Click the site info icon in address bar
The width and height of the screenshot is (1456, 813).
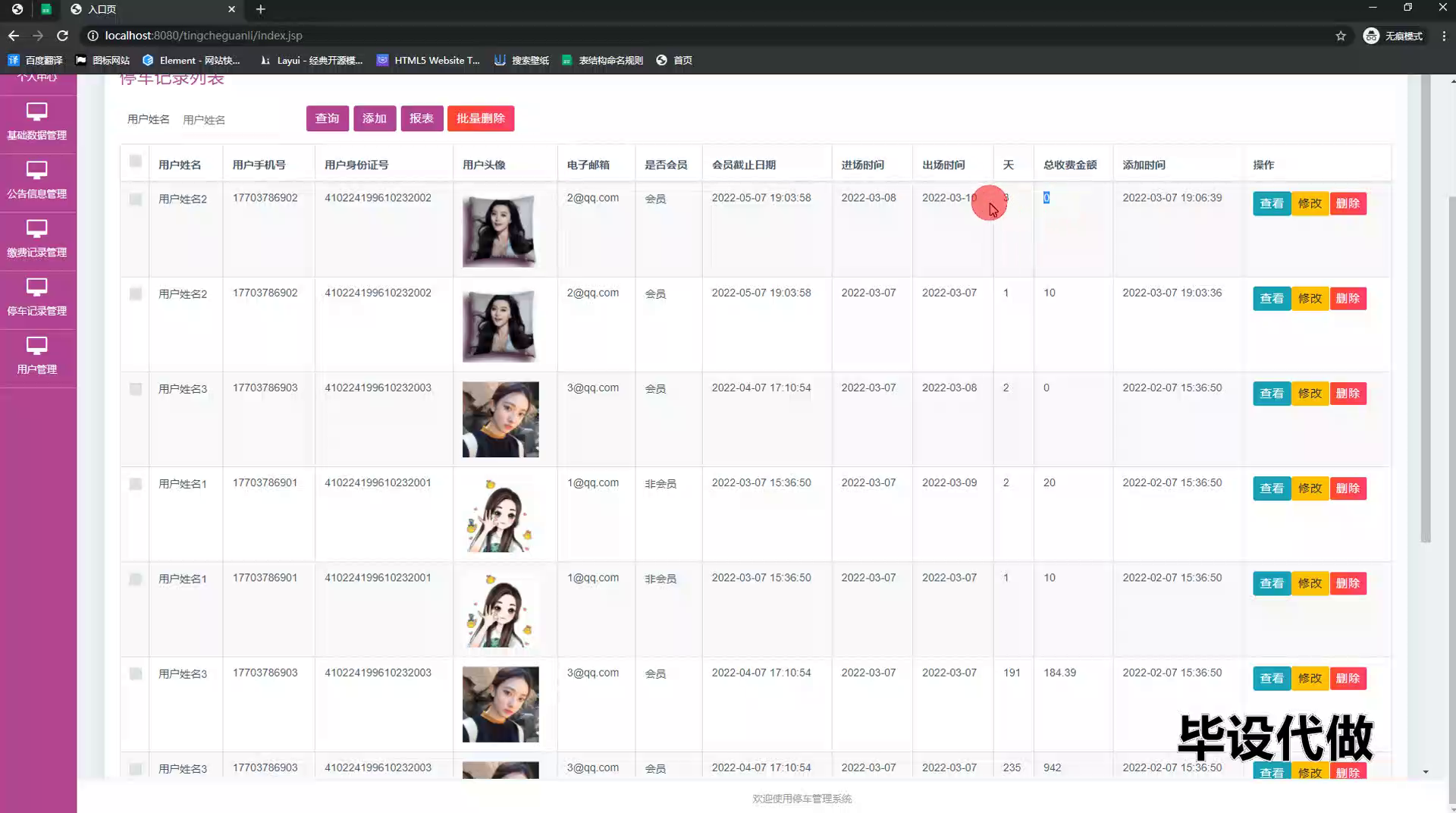(x=93, y=36)
